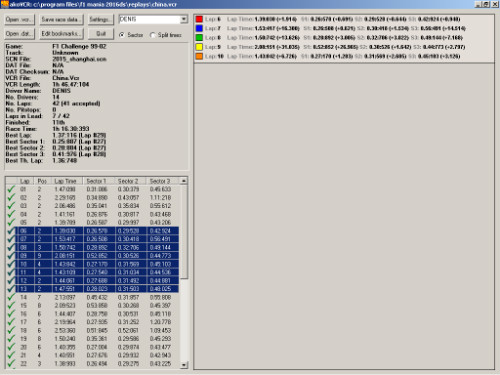500x375 pixels.
Task: Sort by the Lap Time column header
Action: [x=67, y=181]
